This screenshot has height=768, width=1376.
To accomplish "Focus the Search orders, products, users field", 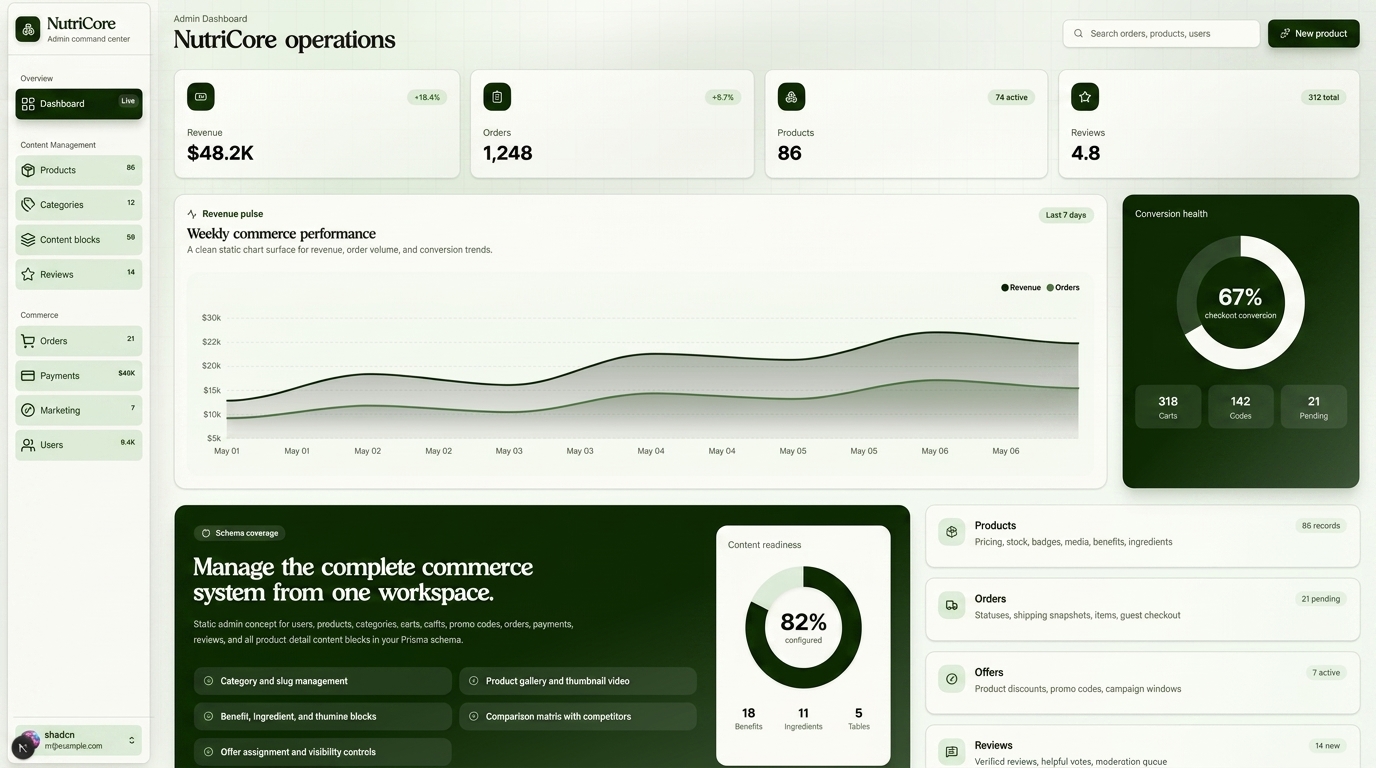I will click(1161, 33).
